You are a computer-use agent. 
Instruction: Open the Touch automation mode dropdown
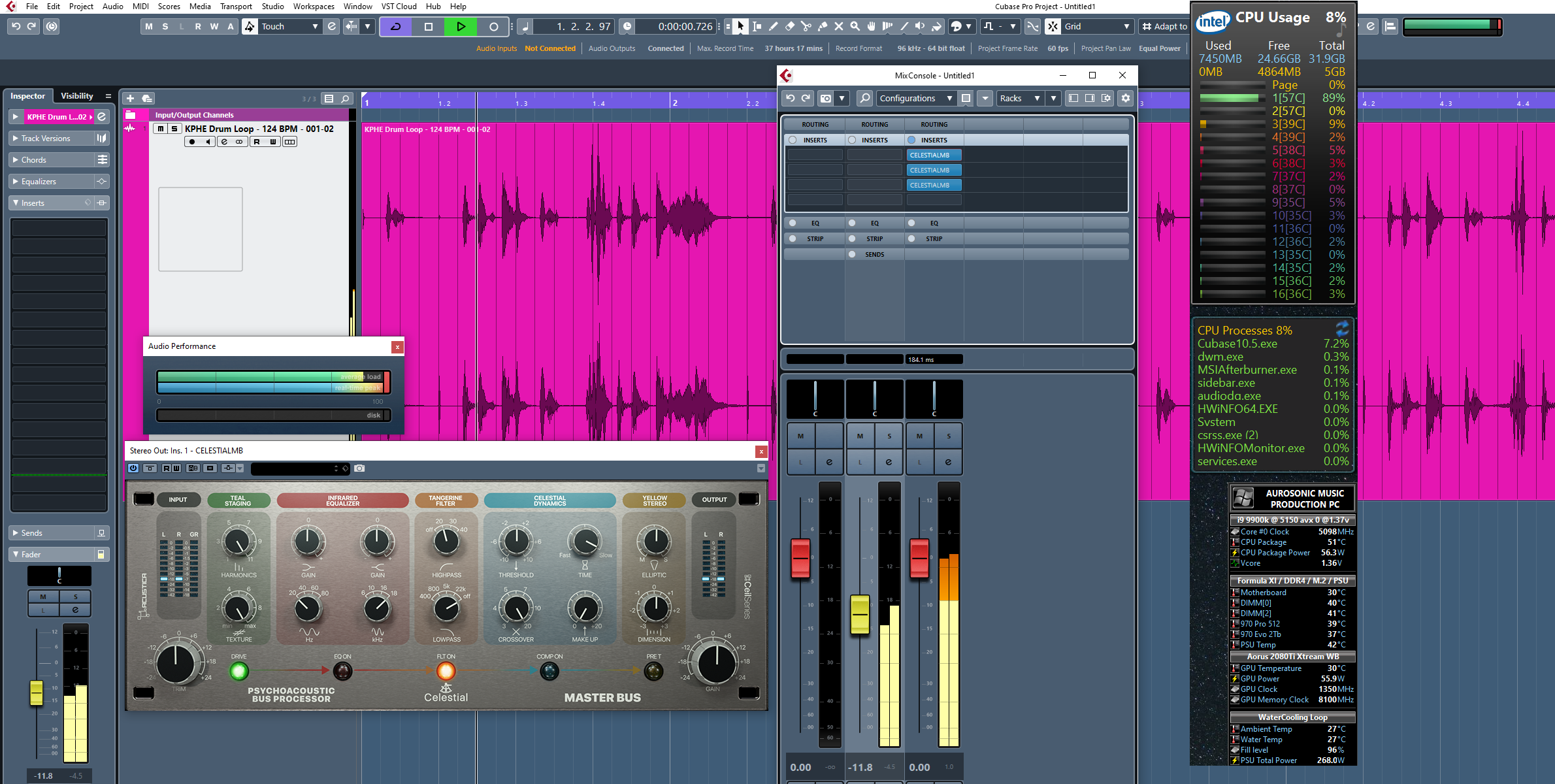(x=290, y=26)
